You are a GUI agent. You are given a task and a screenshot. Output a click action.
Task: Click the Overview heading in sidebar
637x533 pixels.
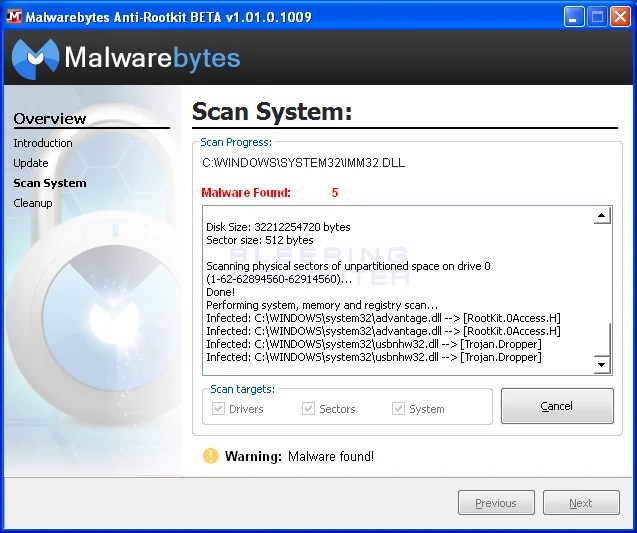click(50, 119)
